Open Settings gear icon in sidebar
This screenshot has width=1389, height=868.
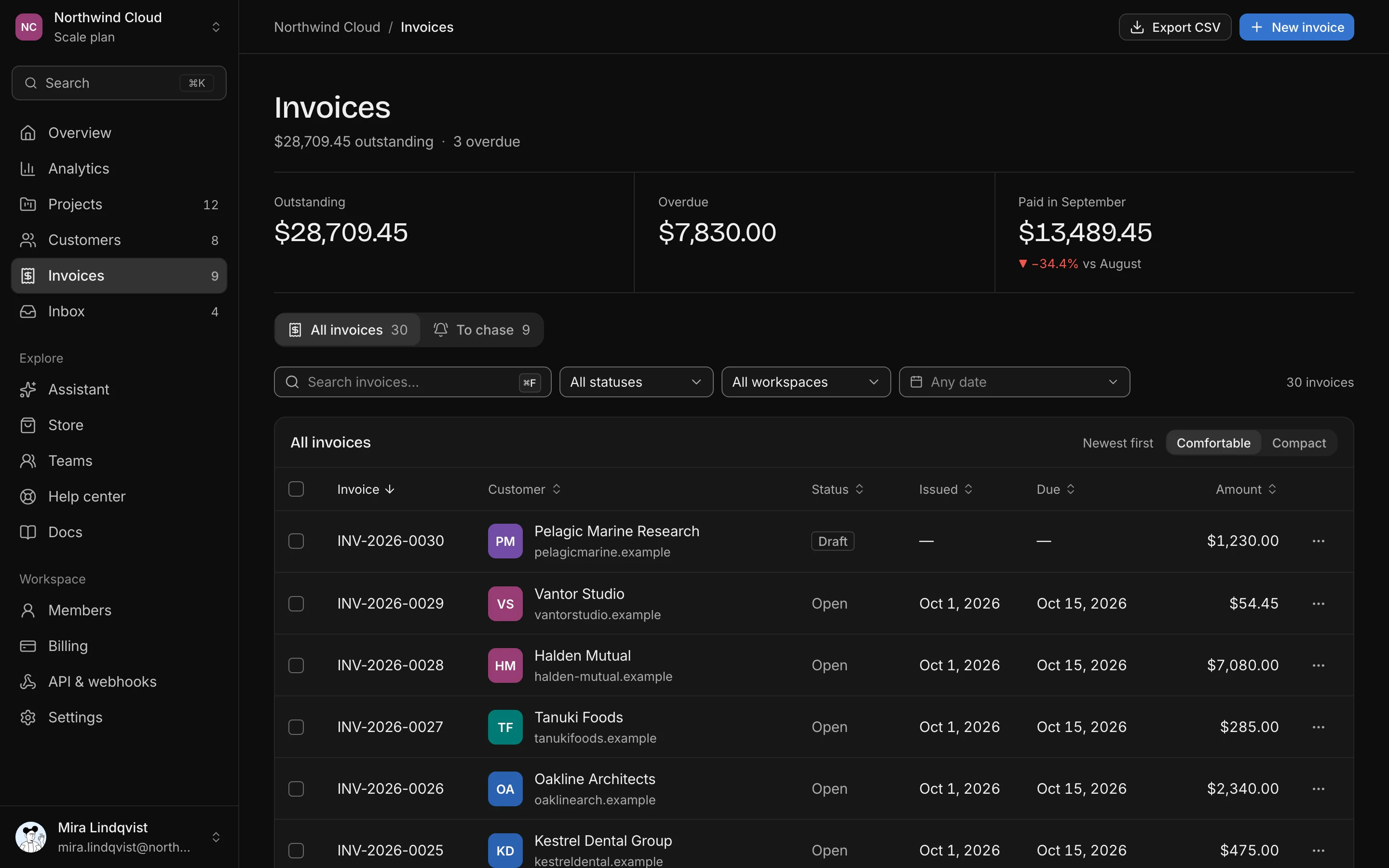pyautogui.click(x=27, y=717)
